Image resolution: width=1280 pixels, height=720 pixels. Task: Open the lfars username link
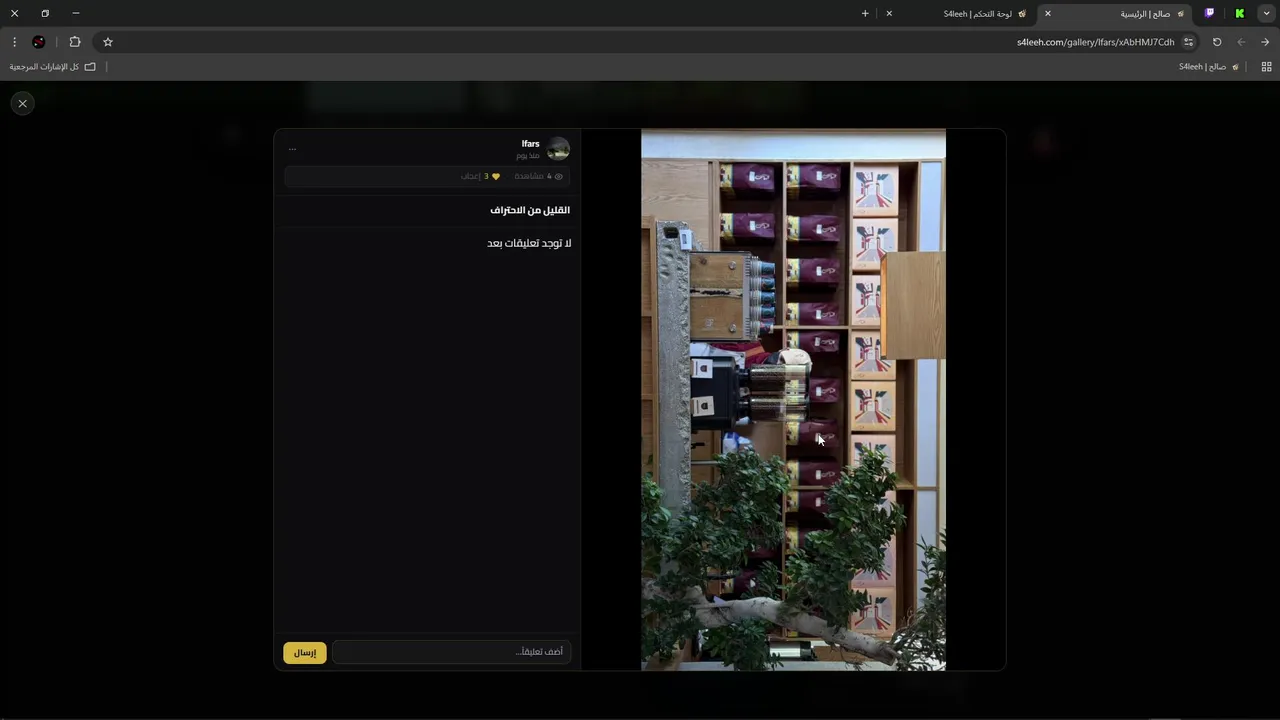click(530, 143)
